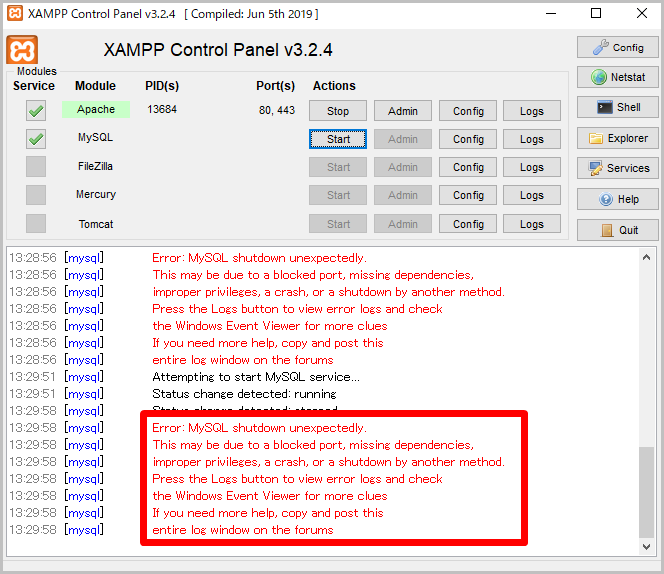Viewport: 664px width, 574px height.
Task: Click the FileZilla module label
Action: click(95, 166)
